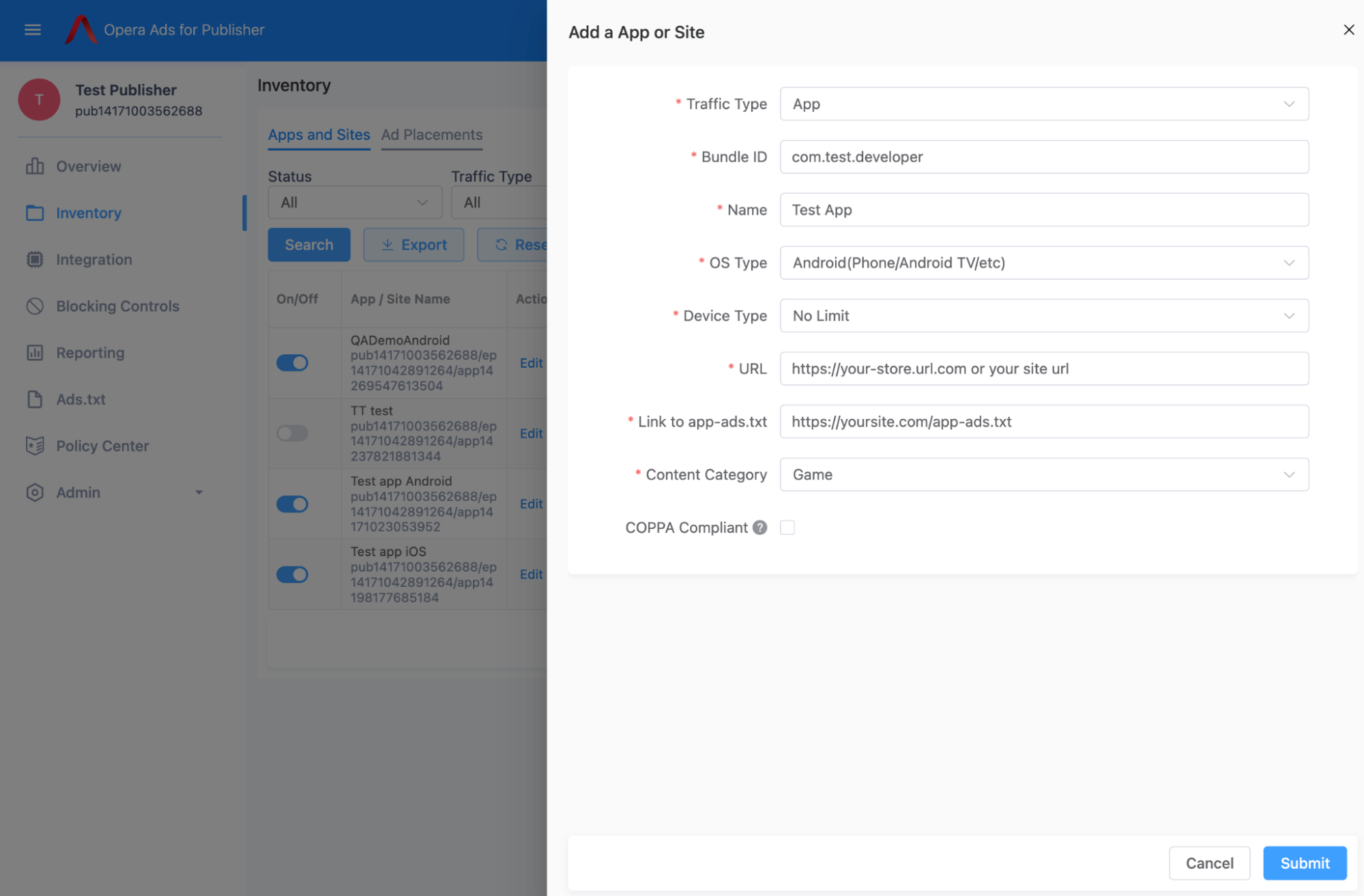This screenshot has width=1364, height=896.
Task: Enable the TT test app toggle
Action: pos(292,433)
